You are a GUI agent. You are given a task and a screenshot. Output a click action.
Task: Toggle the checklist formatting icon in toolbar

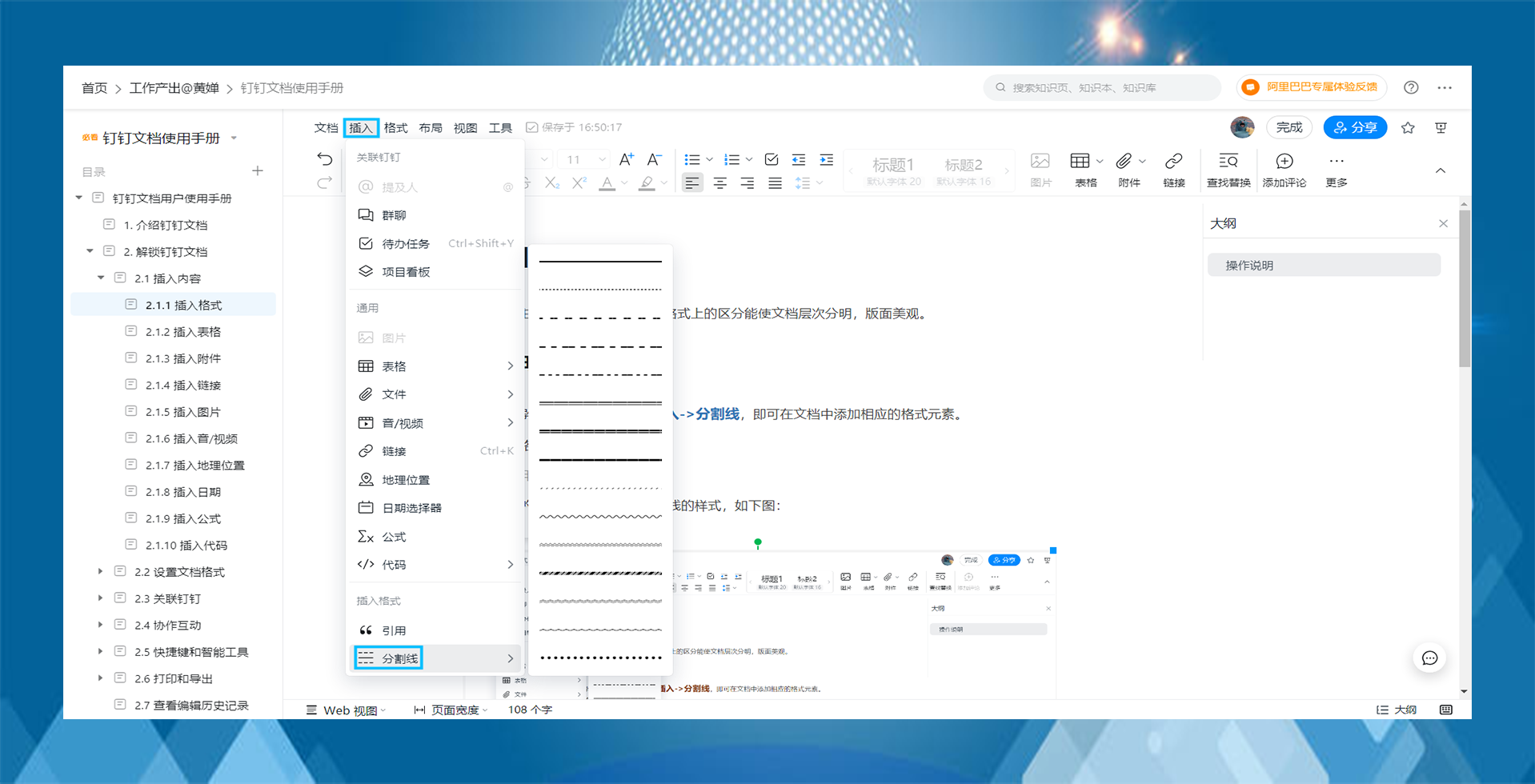coord(771,159)
